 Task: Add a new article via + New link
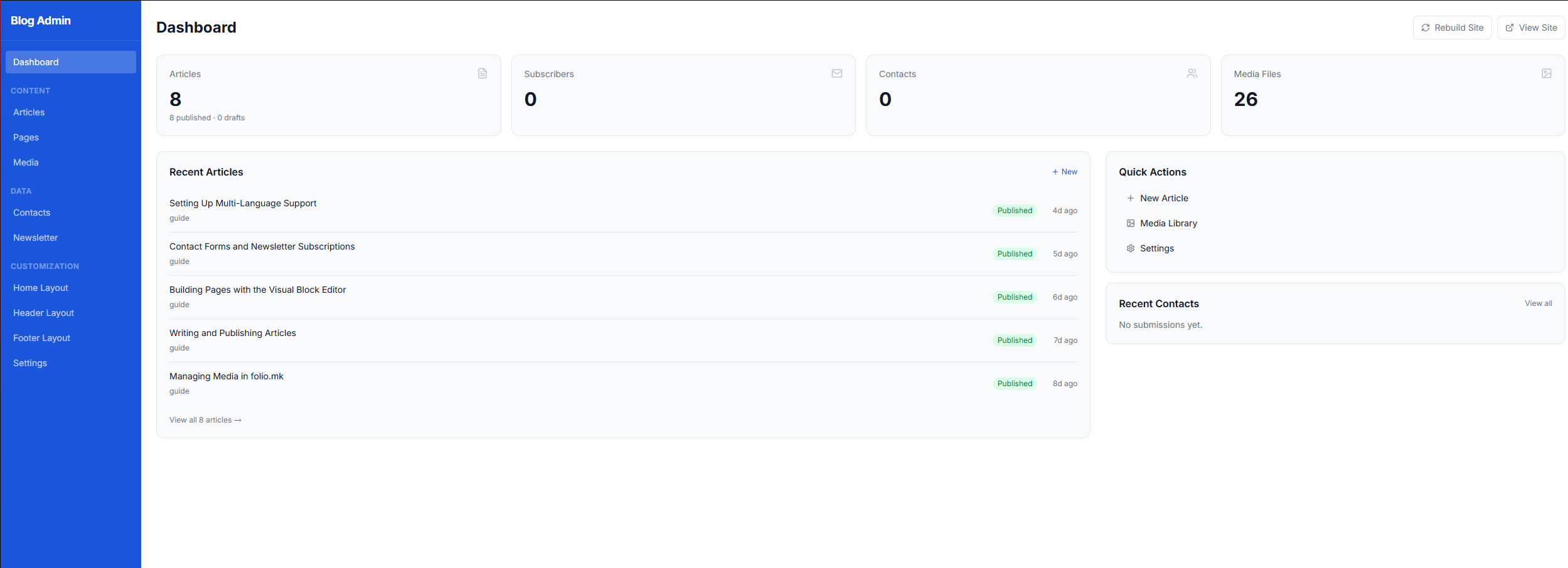(x=1065, y=172)
